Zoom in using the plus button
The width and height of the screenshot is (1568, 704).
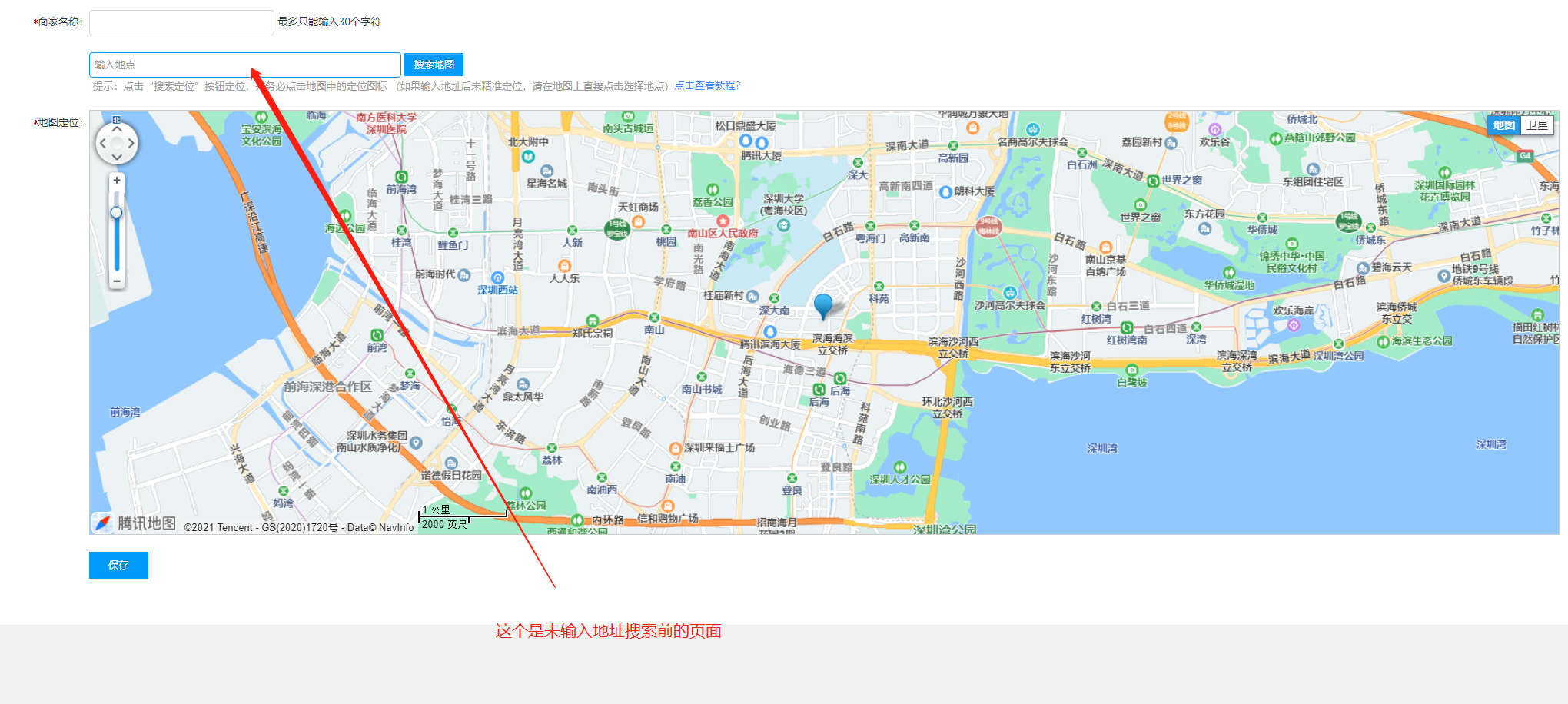pos(117,181)
